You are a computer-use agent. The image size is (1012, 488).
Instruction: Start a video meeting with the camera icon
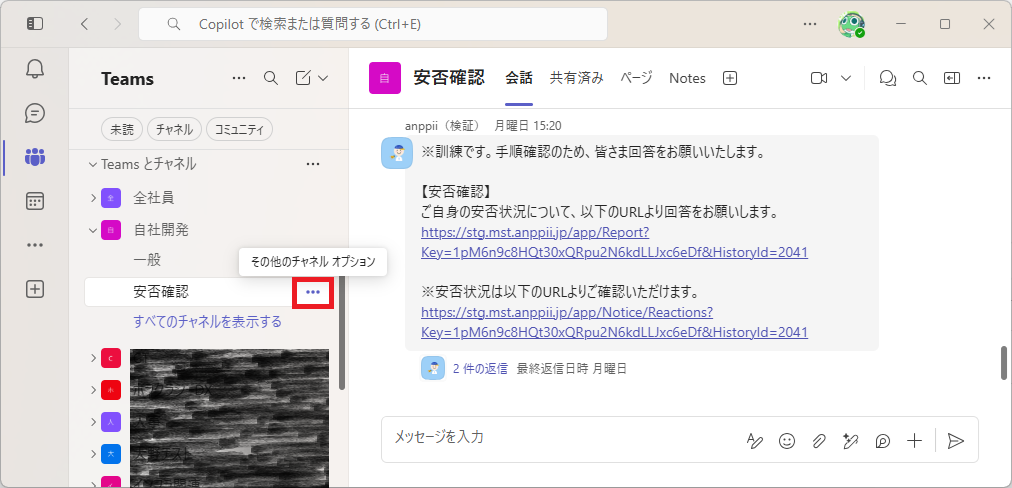819,78
